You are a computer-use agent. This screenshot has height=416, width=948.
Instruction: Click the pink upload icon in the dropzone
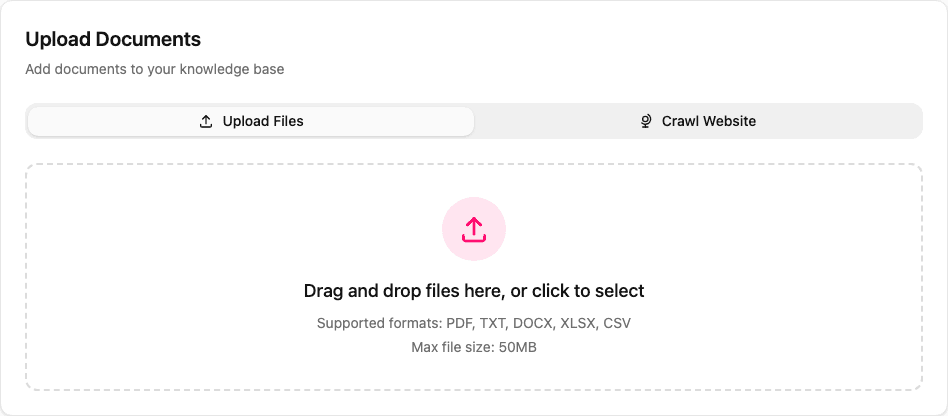click(474, 229)
